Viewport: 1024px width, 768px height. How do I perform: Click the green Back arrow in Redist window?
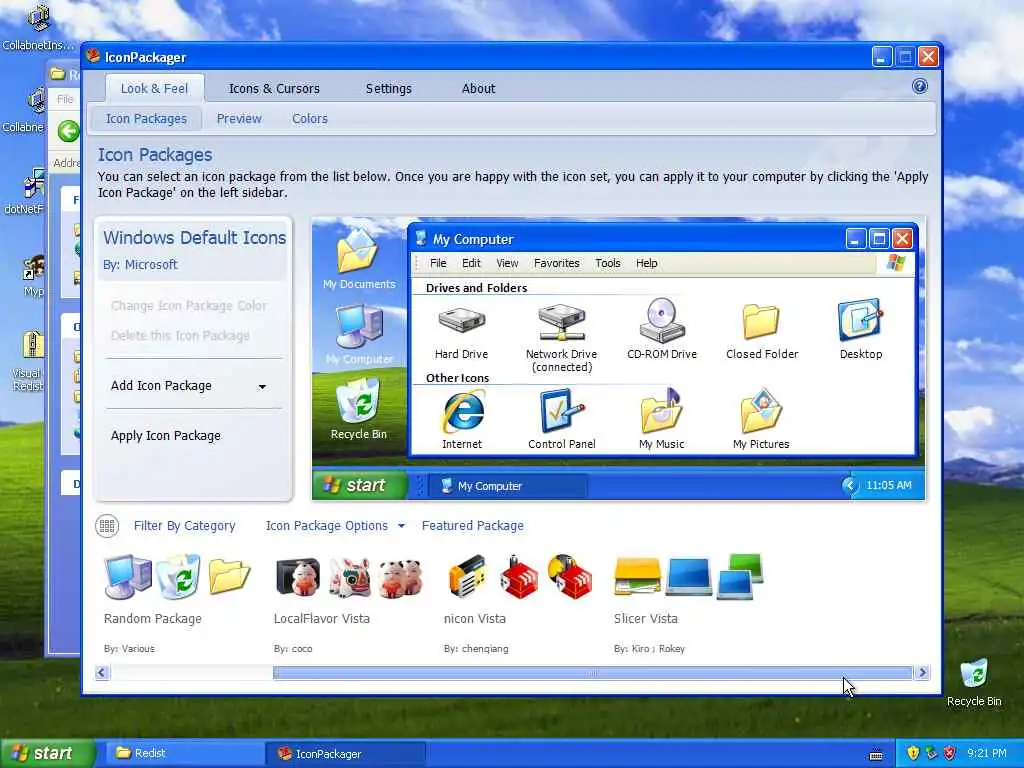68,131
